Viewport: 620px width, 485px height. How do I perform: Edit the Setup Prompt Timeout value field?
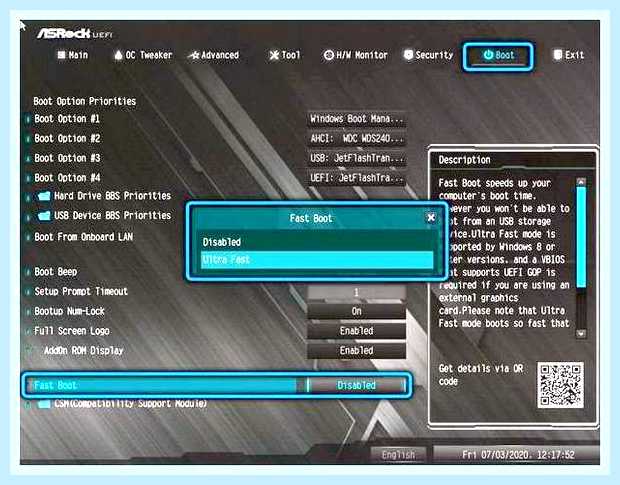tap(356, 292)
